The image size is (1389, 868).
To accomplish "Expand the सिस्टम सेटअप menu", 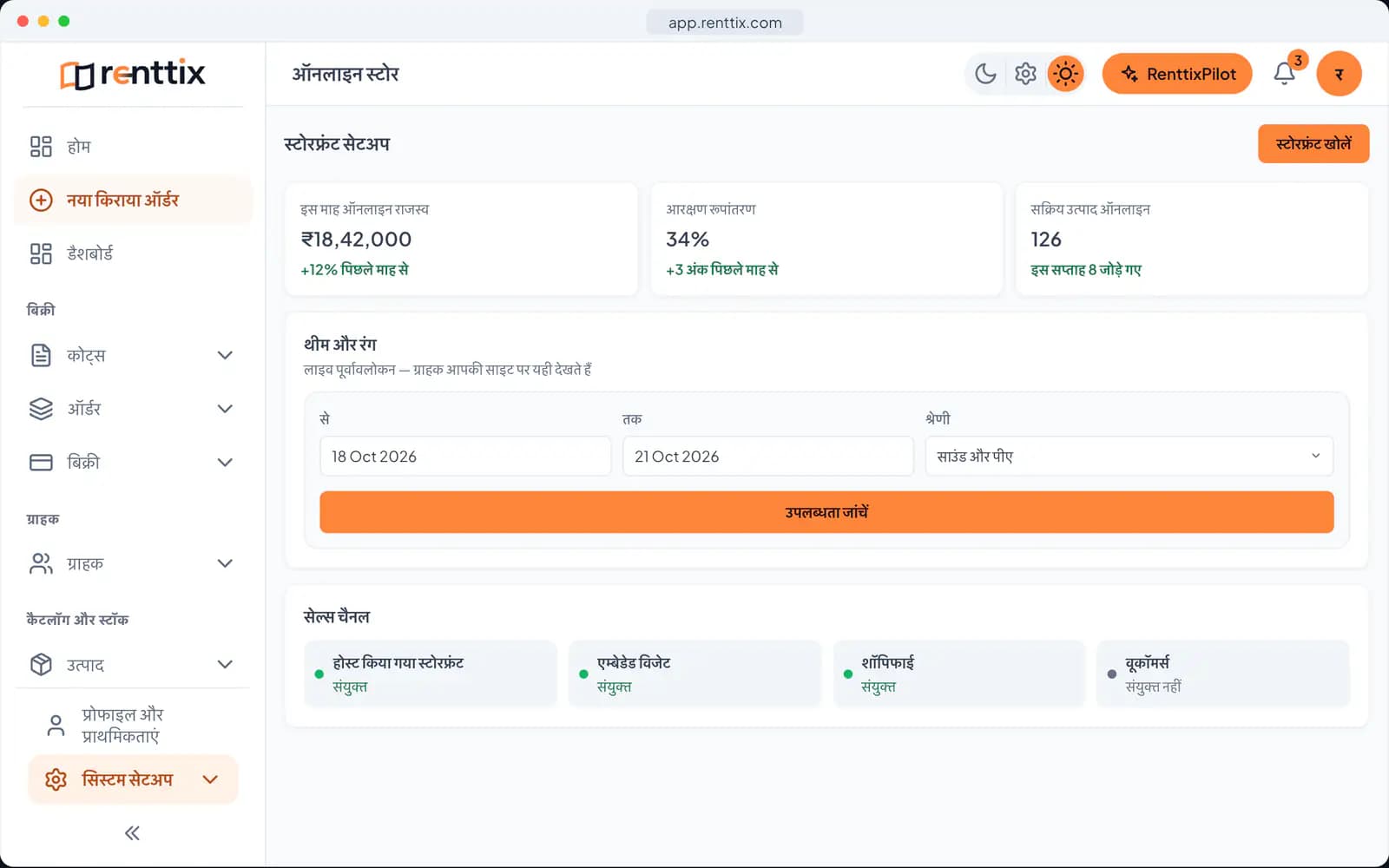I will [x=133, y=779].
